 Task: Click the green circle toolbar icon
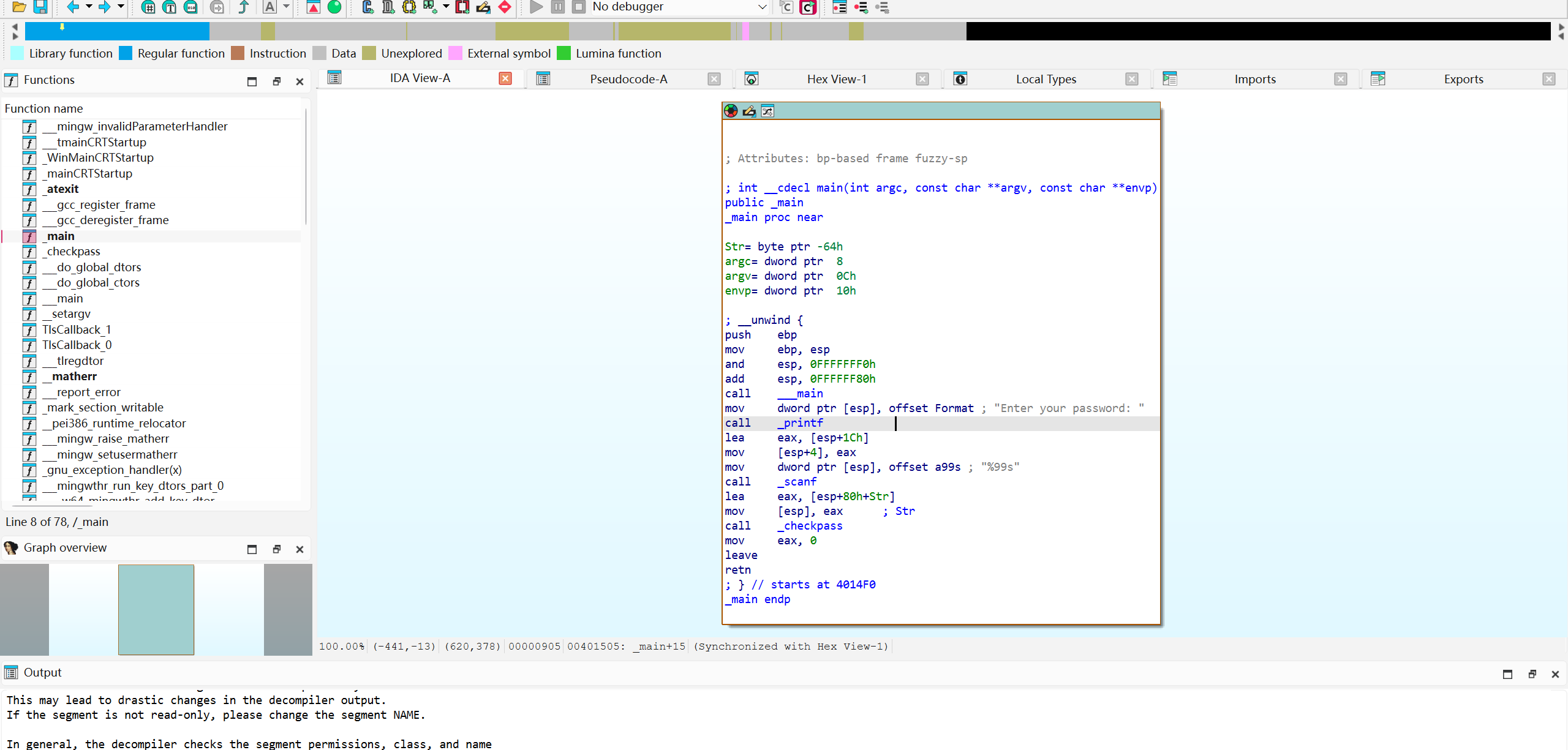pos(334,7)
